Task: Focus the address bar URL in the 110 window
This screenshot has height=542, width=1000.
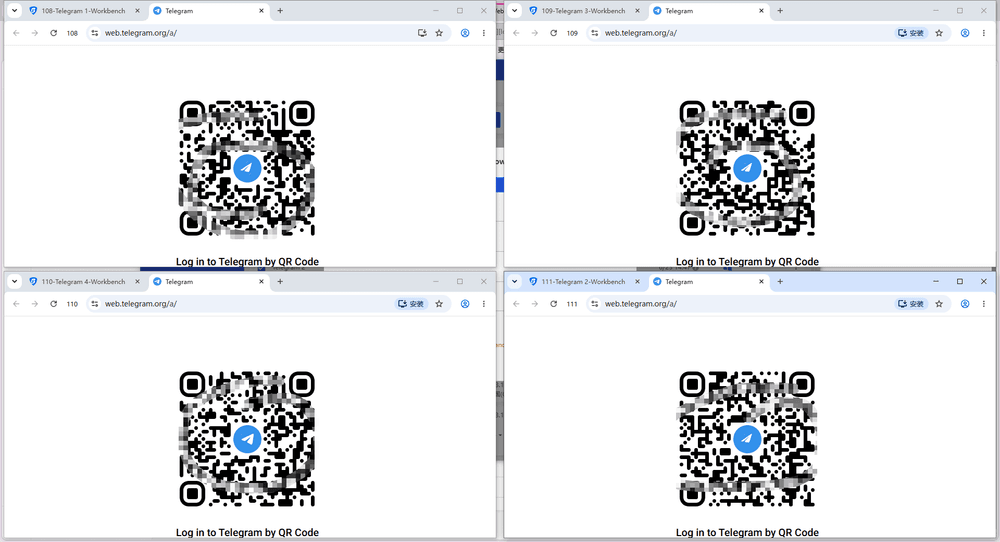Action: coord(141,304)
